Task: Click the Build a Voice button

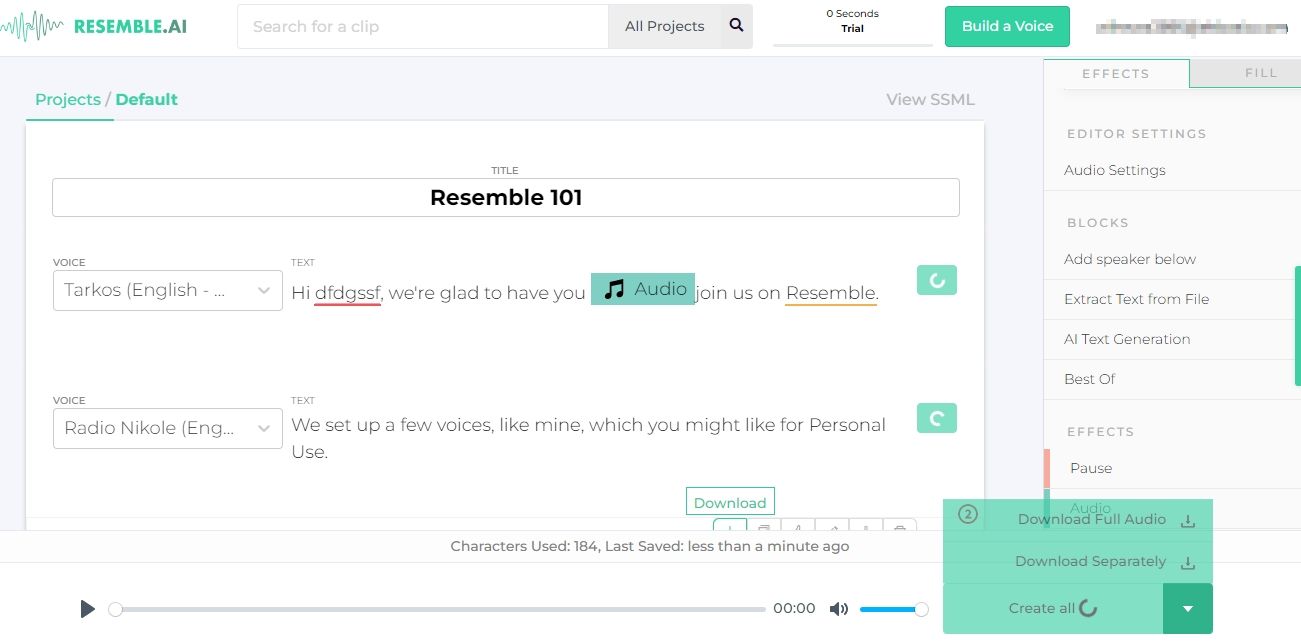Action: (1007, 26)
